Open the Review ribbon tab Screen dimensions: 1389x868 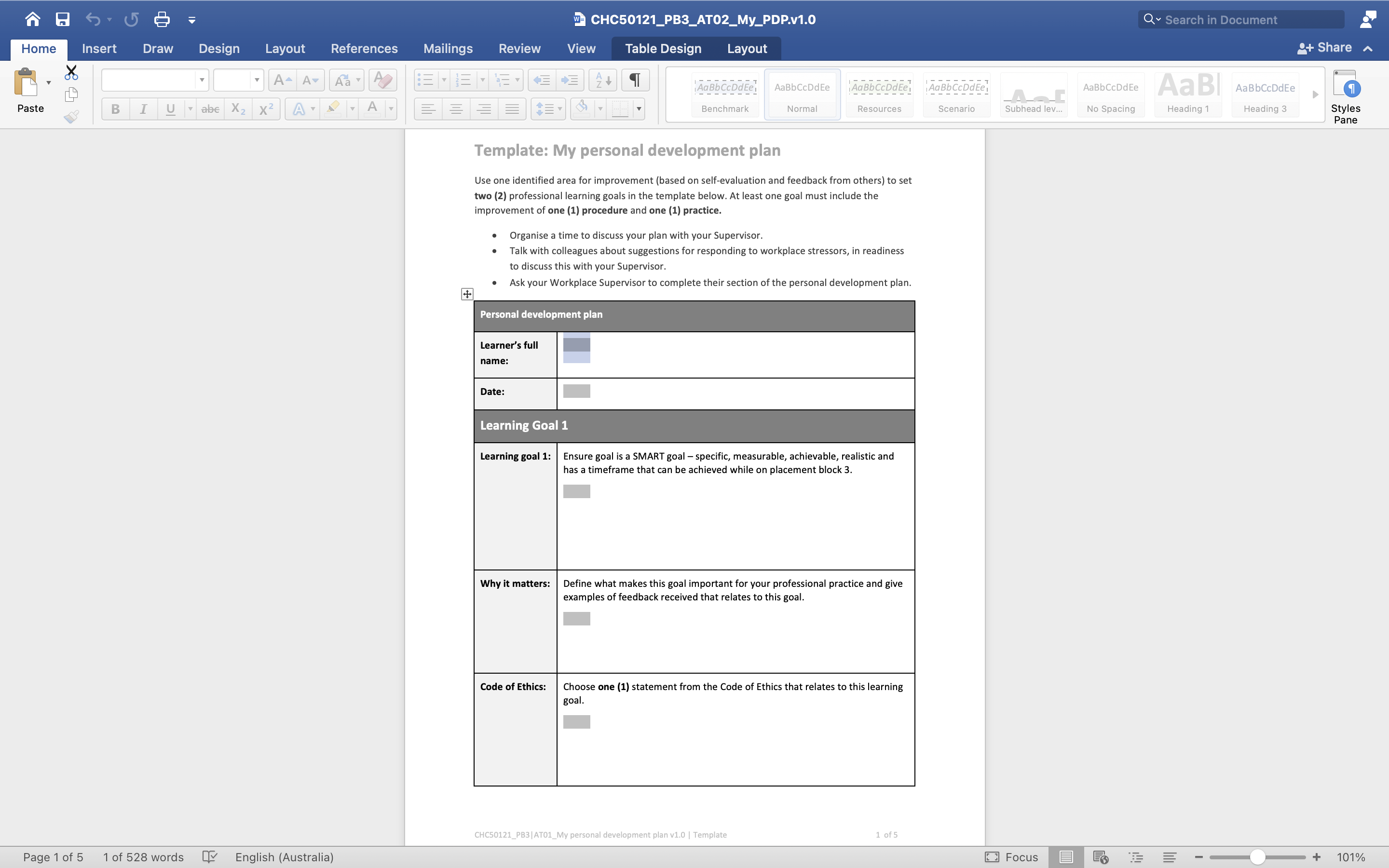tap(519, 48)
